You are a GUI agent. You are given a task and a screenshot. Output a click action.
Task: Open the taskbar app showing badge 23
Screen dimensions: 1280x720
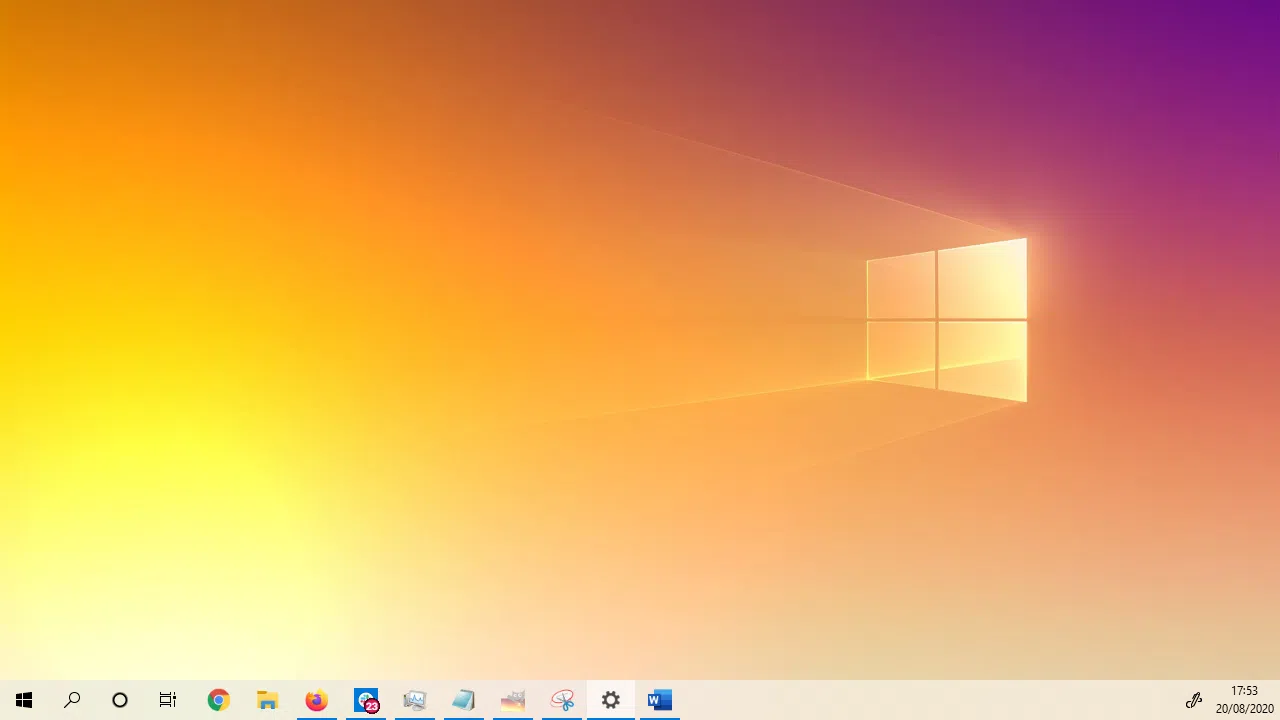(366, 700)
